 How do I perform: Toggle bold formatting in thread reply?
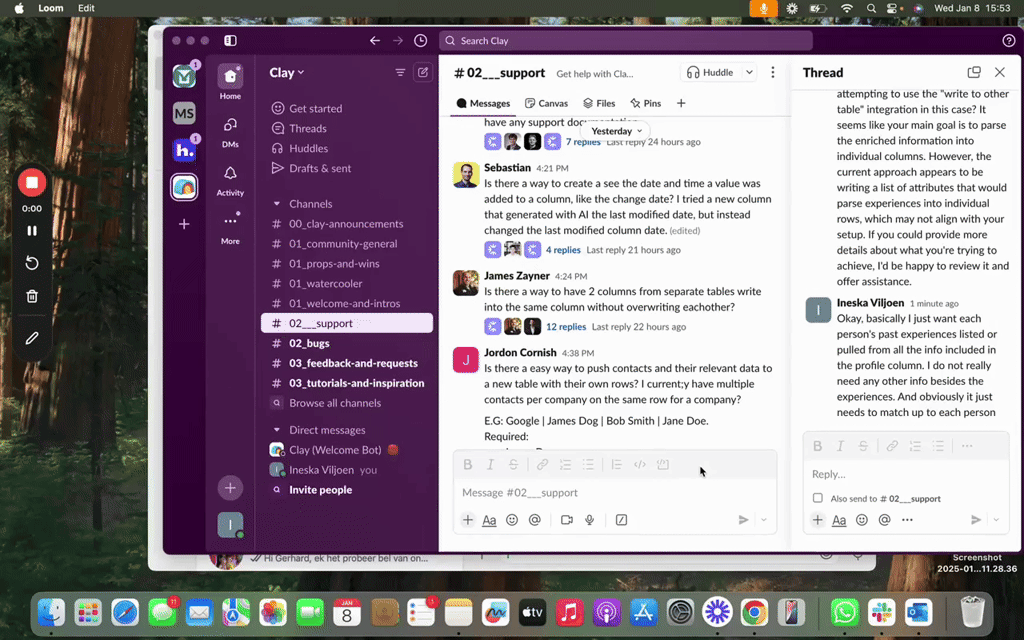[817, 446]
